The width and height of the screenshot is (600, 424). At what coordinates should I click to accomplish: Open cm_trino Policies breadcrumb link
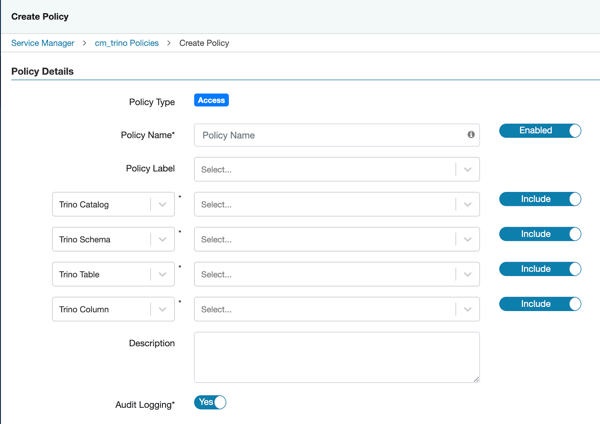click(x=127, y=44)
